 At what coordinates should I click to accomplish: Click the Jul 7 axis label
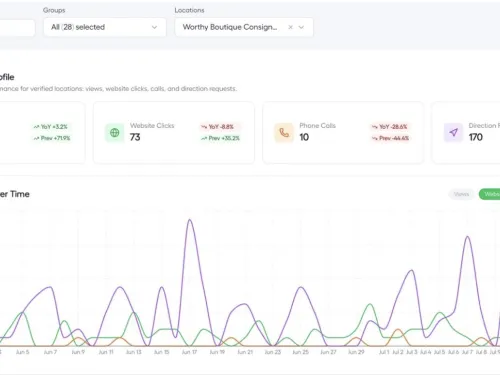(x=467, y=352)
